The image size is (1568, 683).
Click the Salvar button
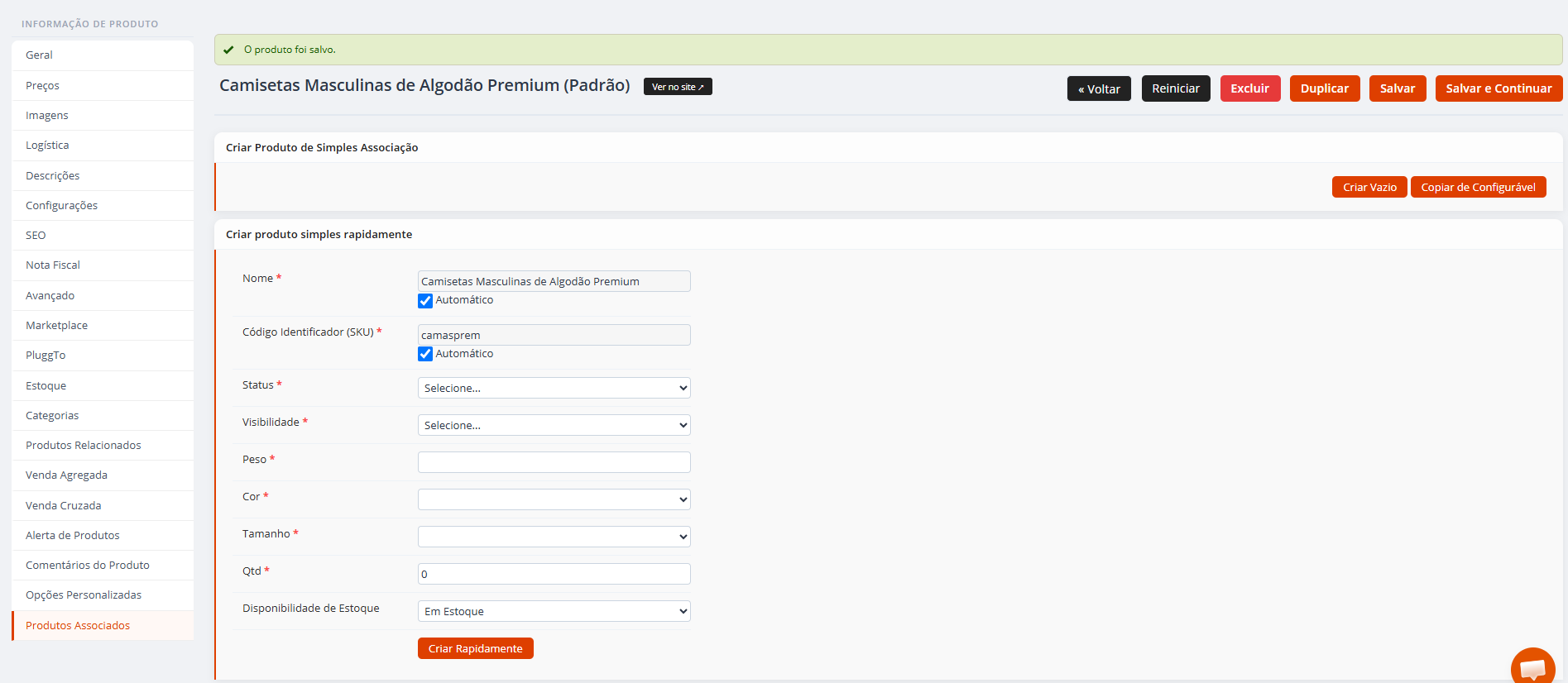1398,88
